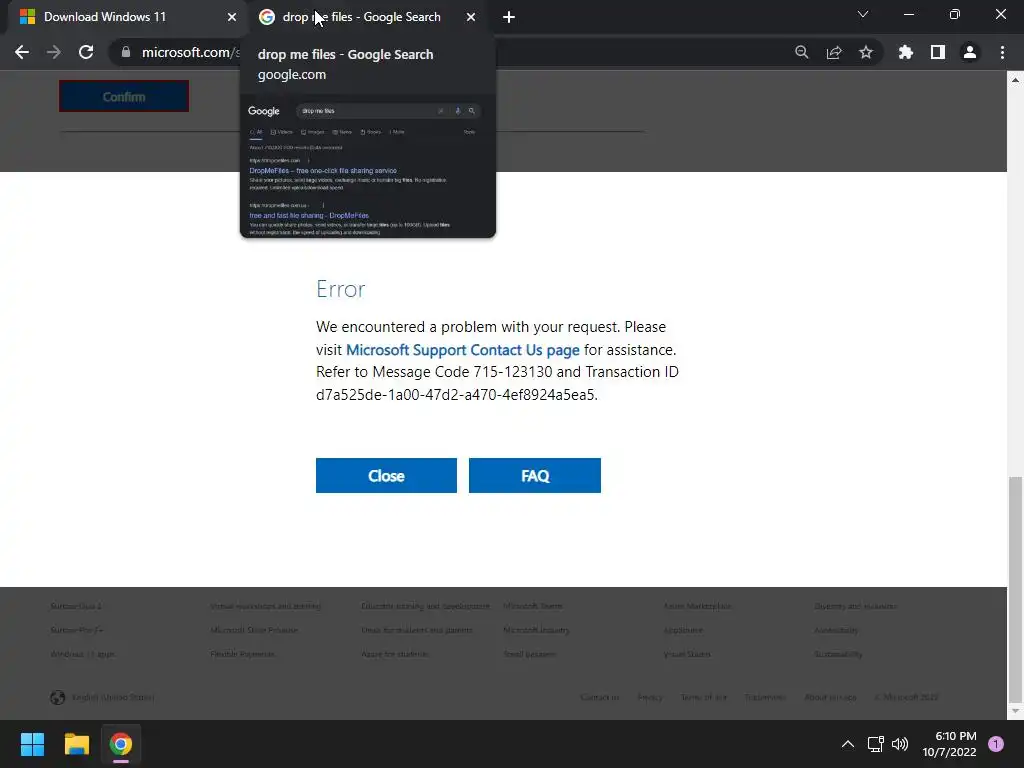The height and width of the screenshot is (768, 1024).
Task: Expand the tab search chevron
Action: tap(863, 14)
